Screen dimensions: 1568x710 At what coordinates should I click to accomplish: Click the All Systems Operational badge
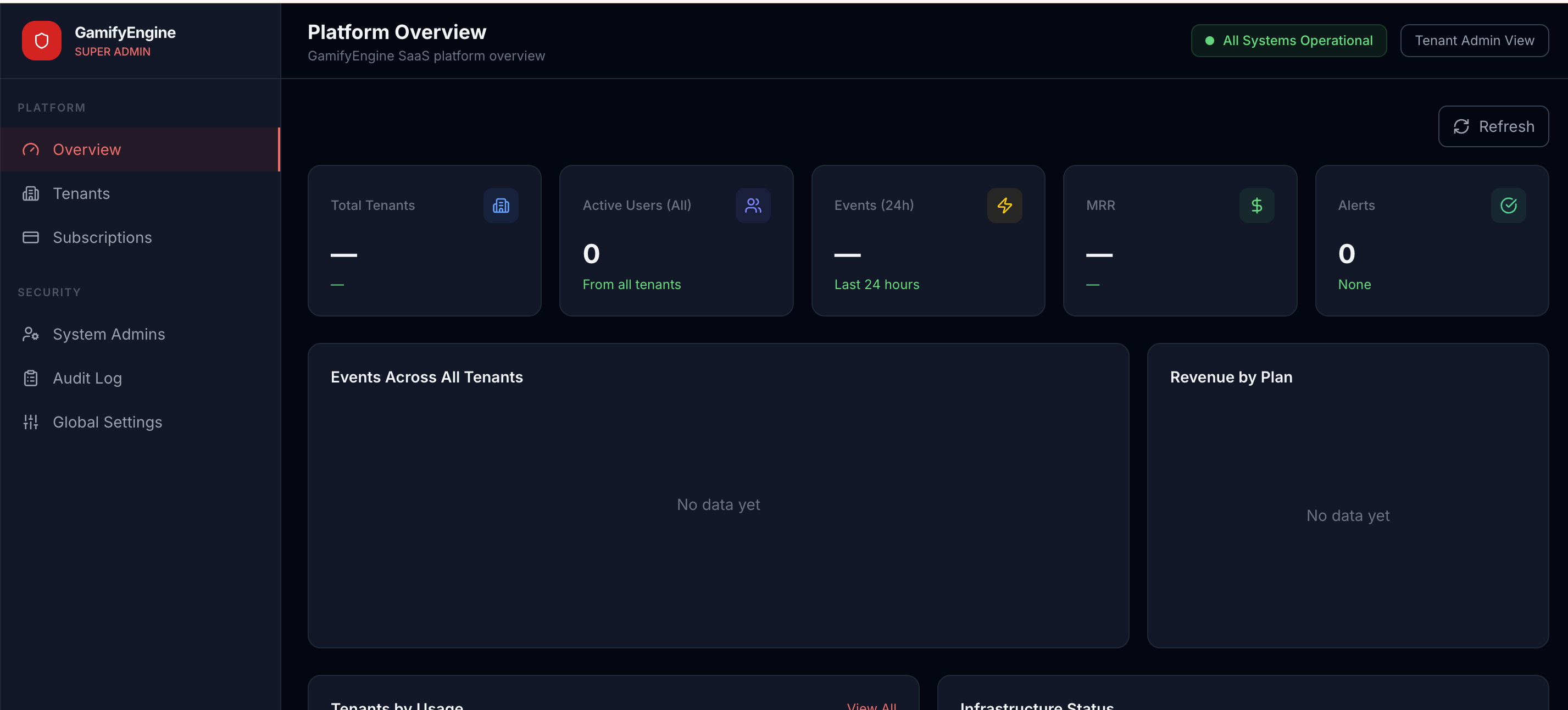point(1288,40)
